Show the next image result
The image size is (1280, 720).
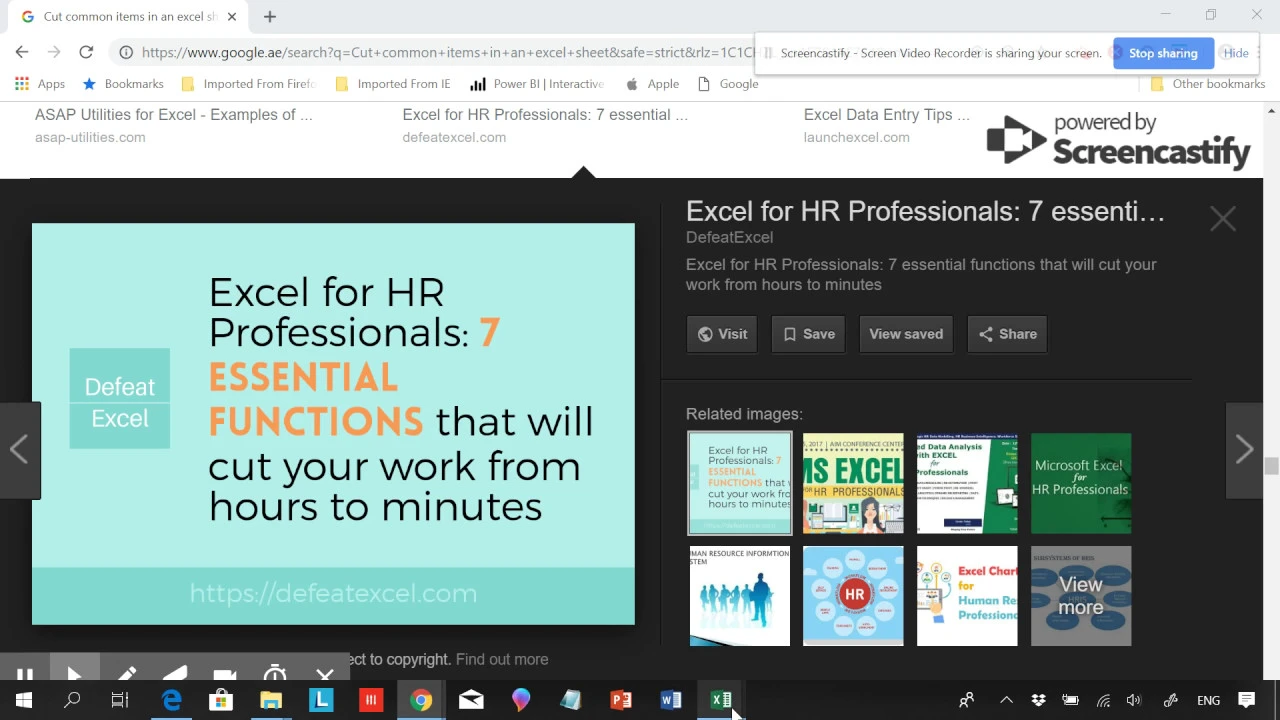tap(1244, 450)
